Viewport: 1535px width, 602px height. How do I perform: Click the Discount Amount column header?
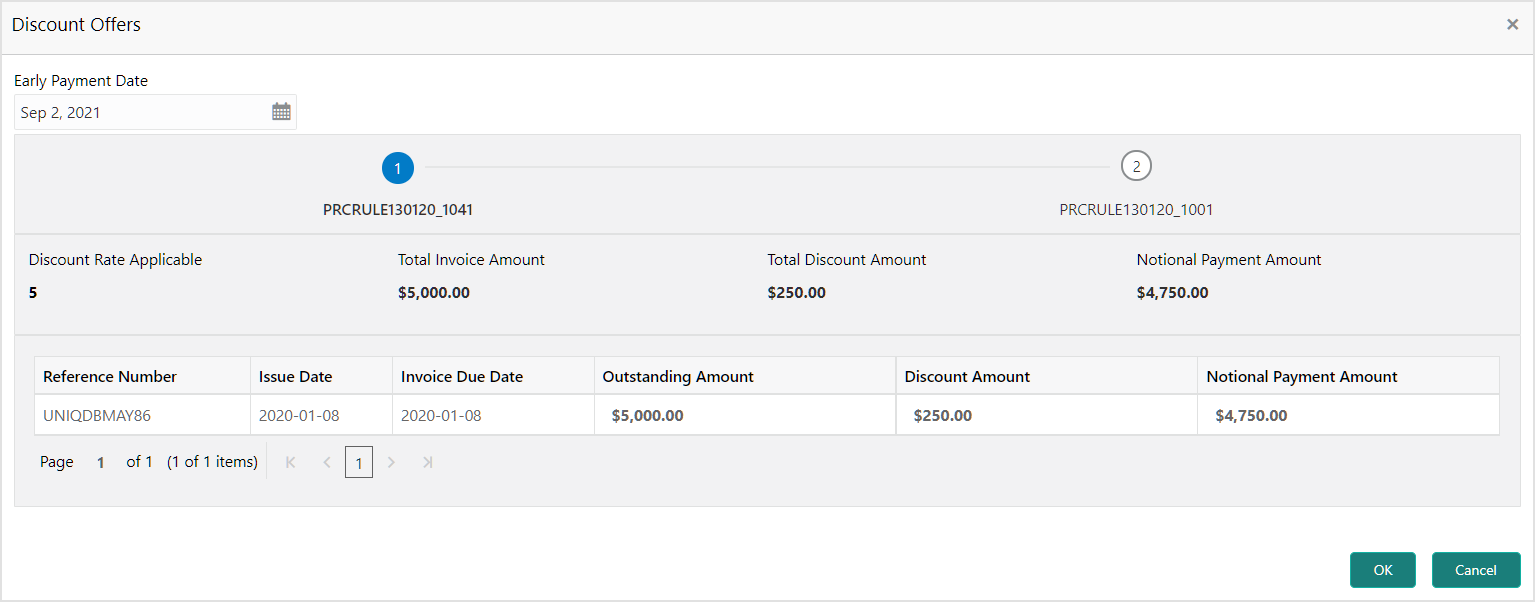click(967, 377)
